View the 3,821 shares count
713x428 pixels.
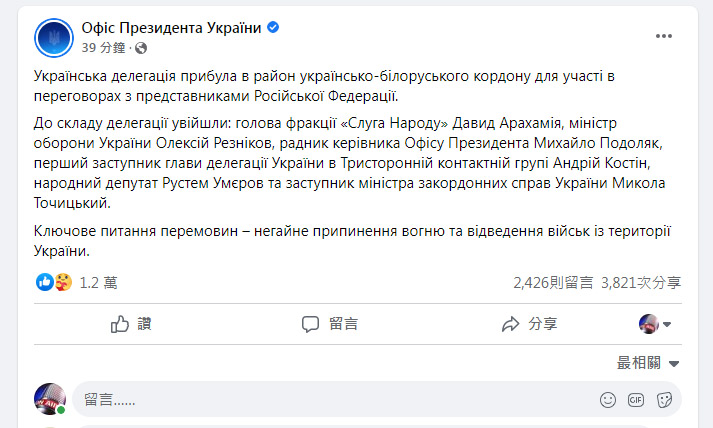pyautogui.click(x=641, y=283)
